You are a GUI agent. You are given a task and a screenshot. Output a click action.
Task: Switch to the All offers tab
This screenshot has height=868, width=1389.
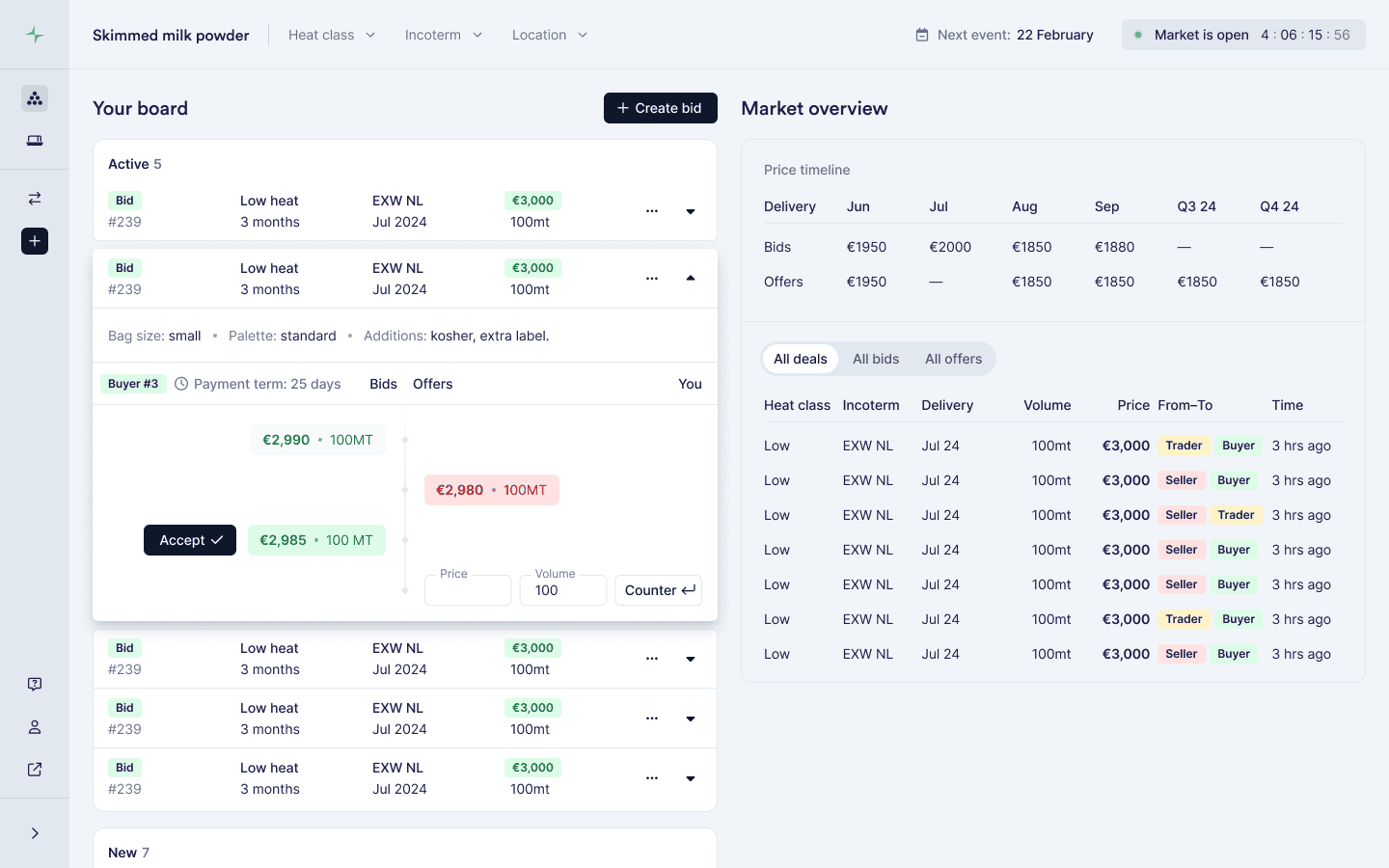pyautogui.click(x=953, y=359)
